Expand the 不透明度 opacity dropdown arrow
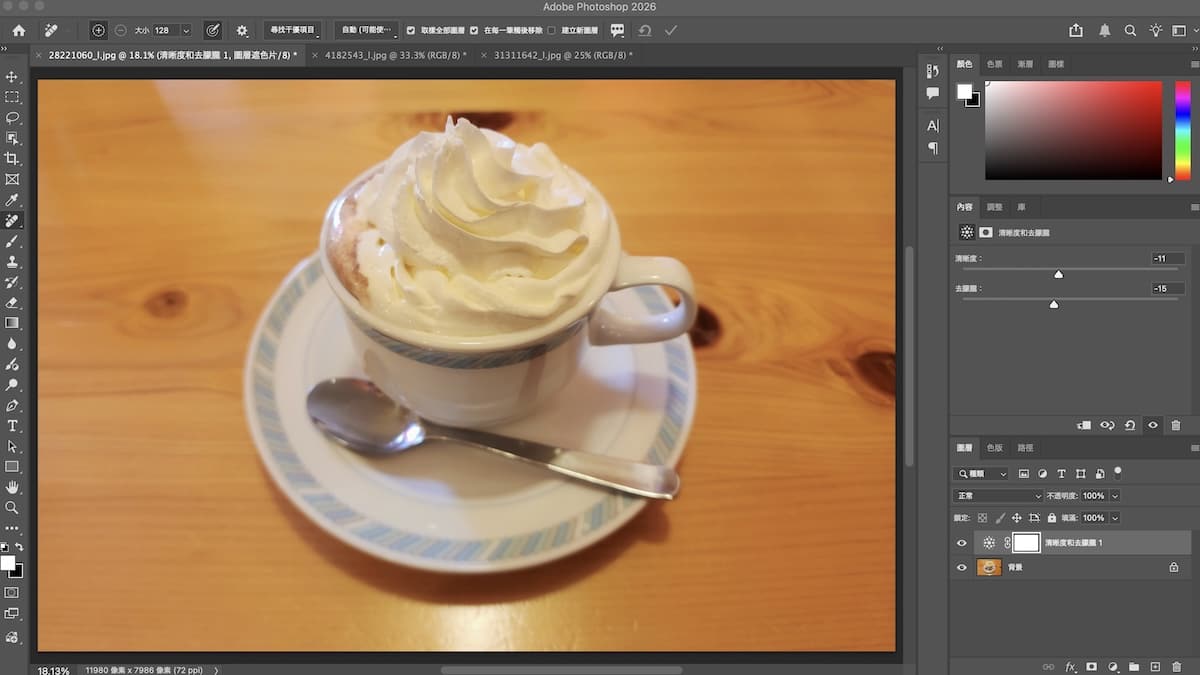The height and width of the screenshot is (675, 1200). point(1115,496)
